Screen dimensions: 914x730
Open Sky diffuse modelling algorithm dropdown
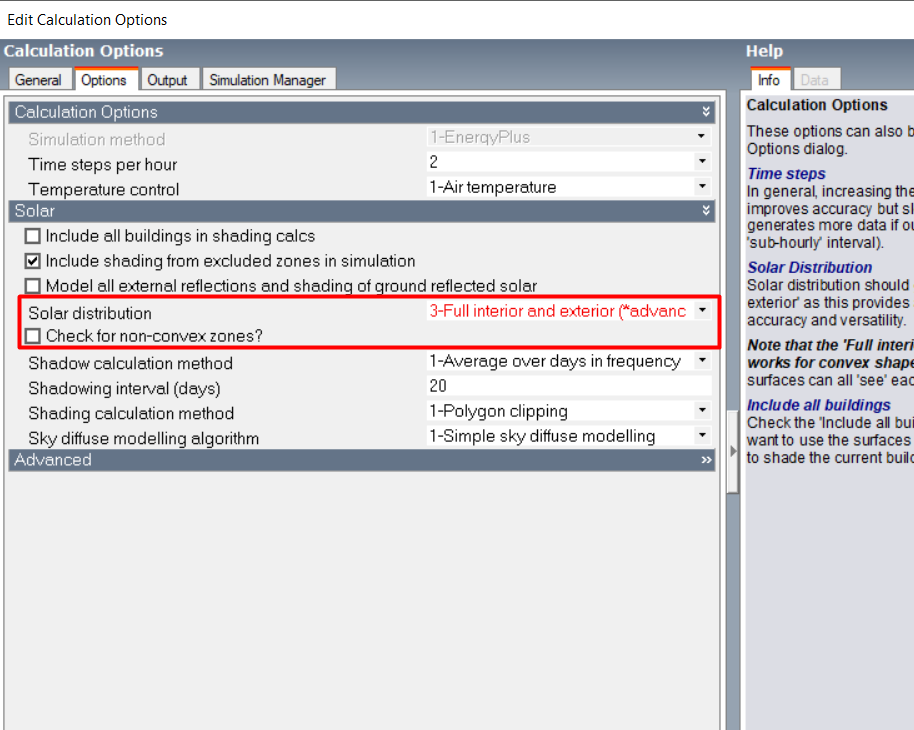point(702,436)
